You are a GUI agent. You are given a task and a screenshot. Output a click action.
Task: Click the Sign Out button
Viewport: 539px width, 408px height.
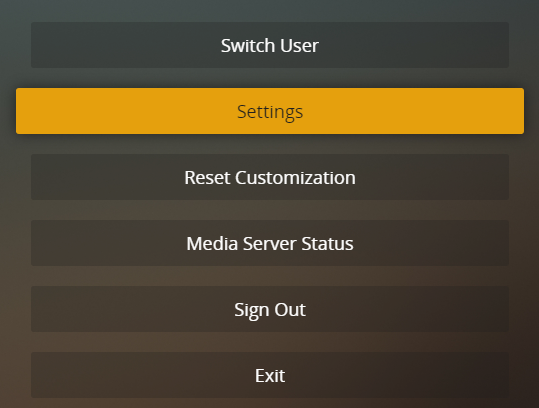coord(270,309)
